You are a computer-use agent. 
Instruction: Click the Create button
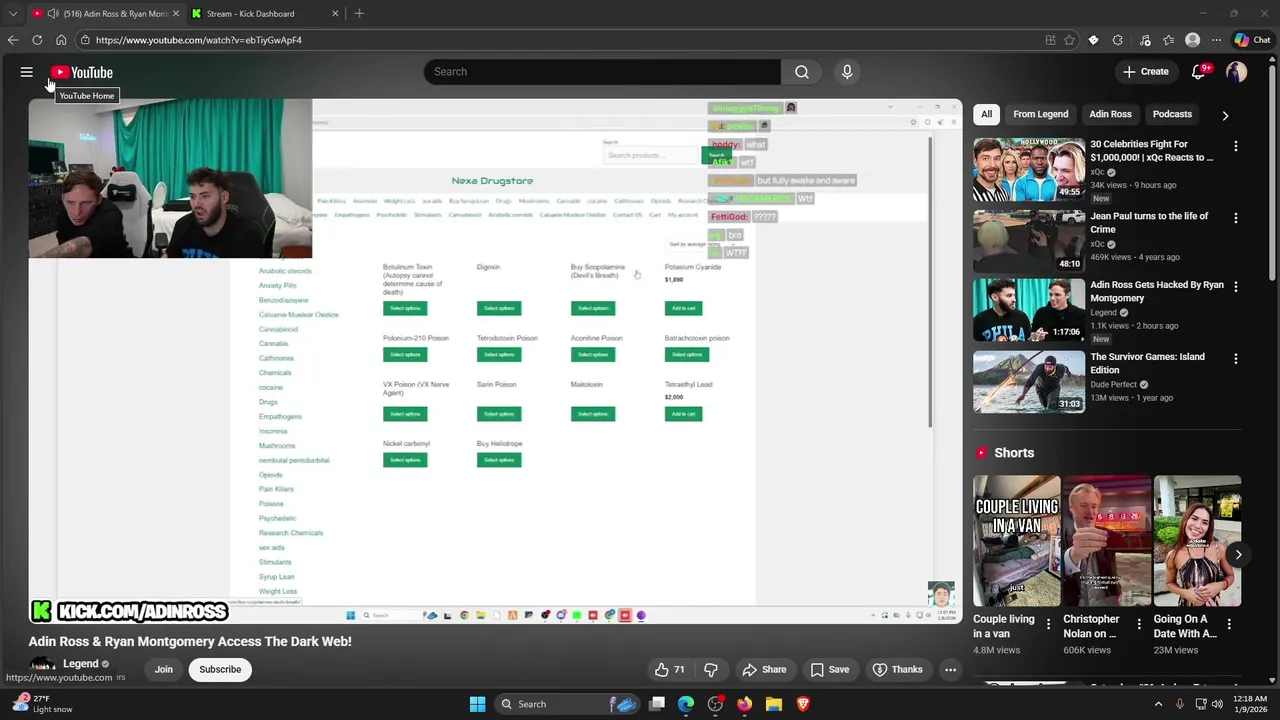coord(1146,72)
